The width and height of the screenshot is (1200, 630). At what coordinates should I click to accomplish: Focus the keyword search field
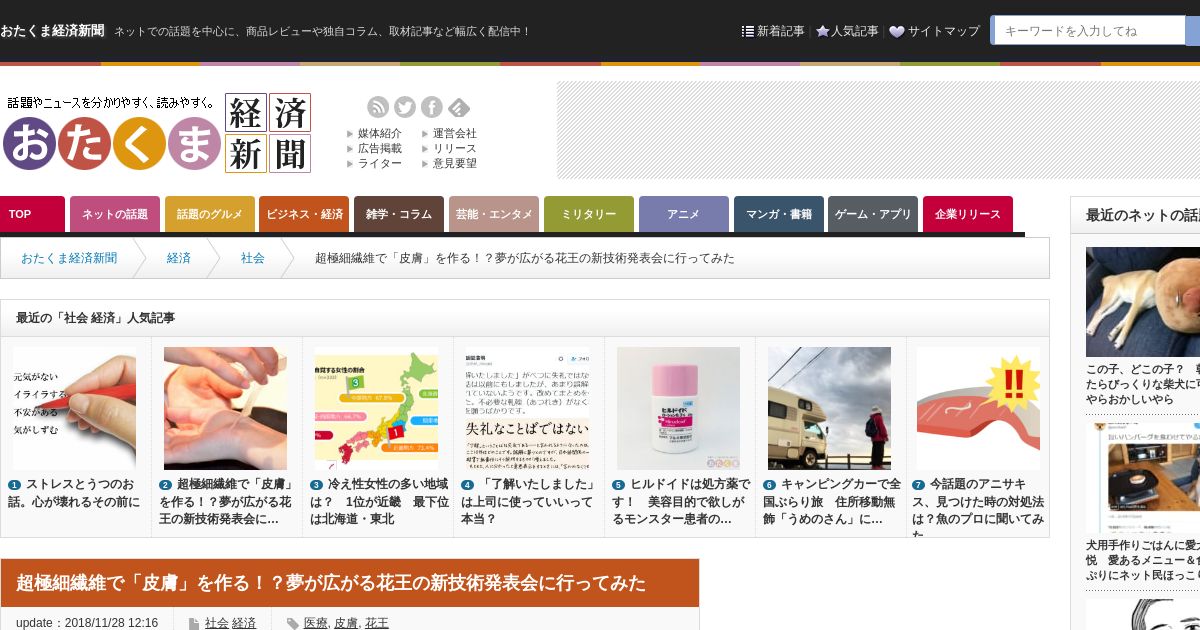click(1088, 31)
